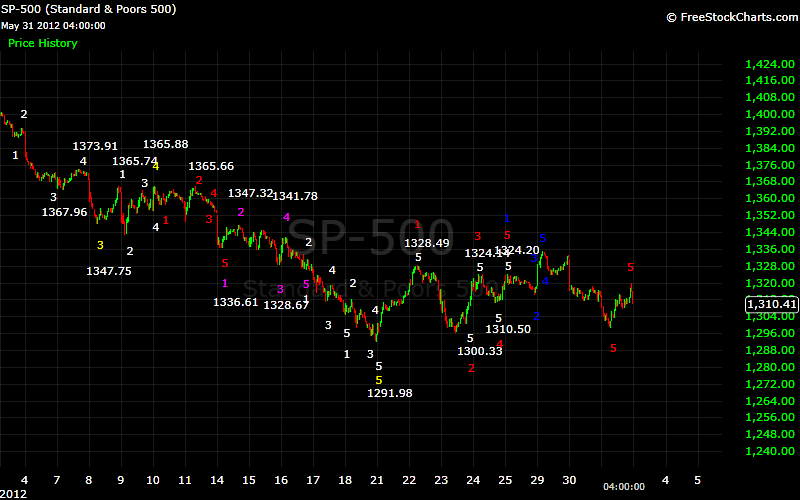Click the yellow wave label 5

(379, 380)
